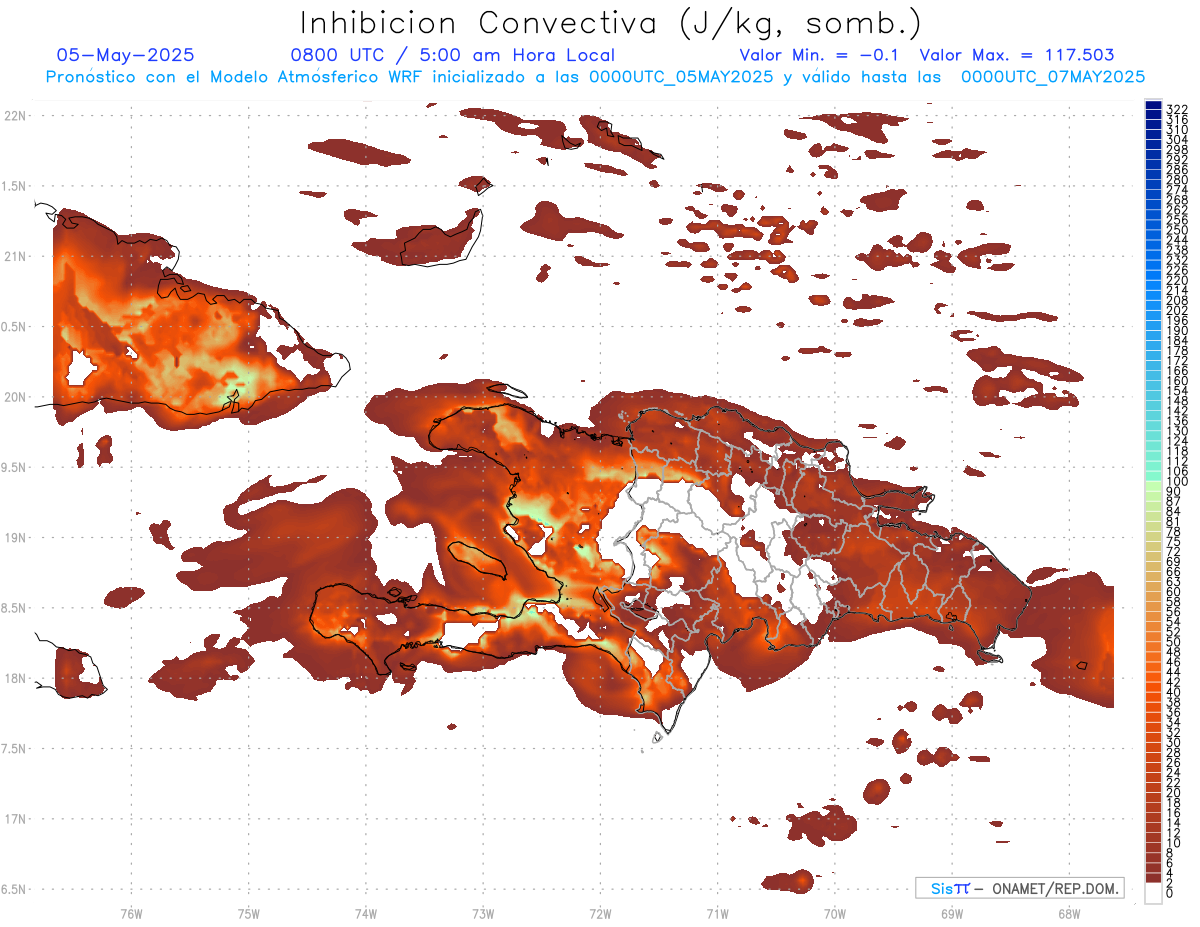The image size is (1200, 927).
Task: Click the '21N' latitude label
Action: pos(14,256)
